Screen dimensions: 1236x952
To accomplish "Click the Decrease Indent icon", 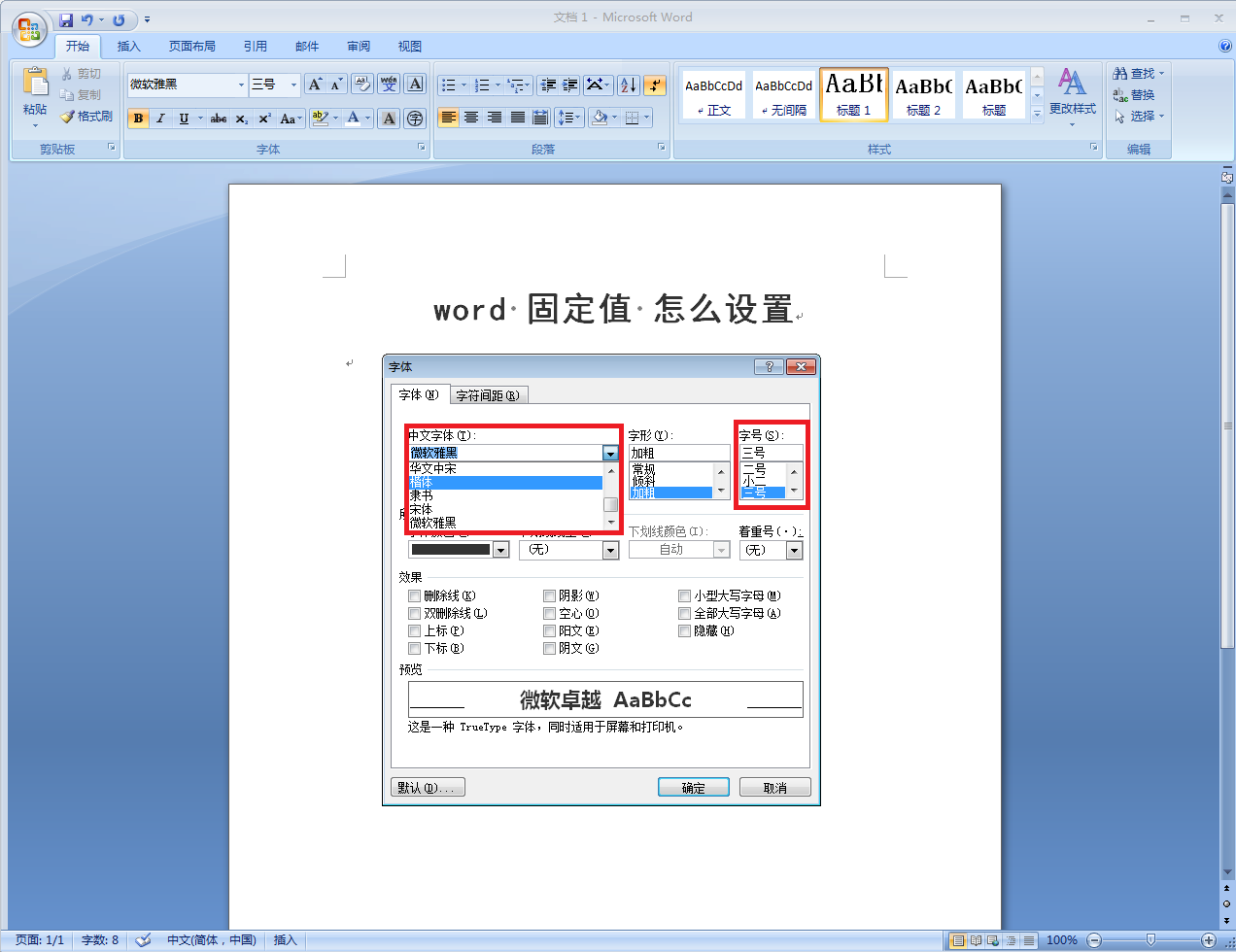I will click(x=548, y=85).
